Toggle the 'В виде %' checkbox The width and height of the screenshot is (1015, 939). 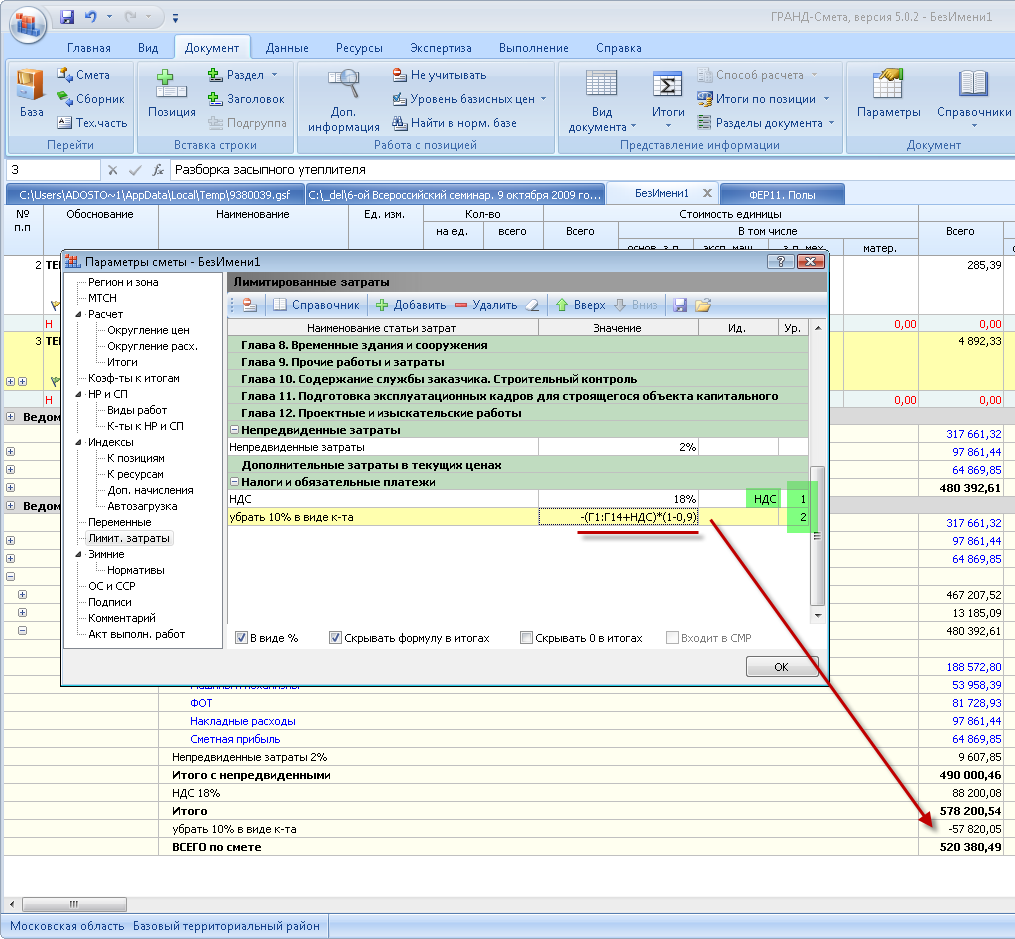point(242,638)
